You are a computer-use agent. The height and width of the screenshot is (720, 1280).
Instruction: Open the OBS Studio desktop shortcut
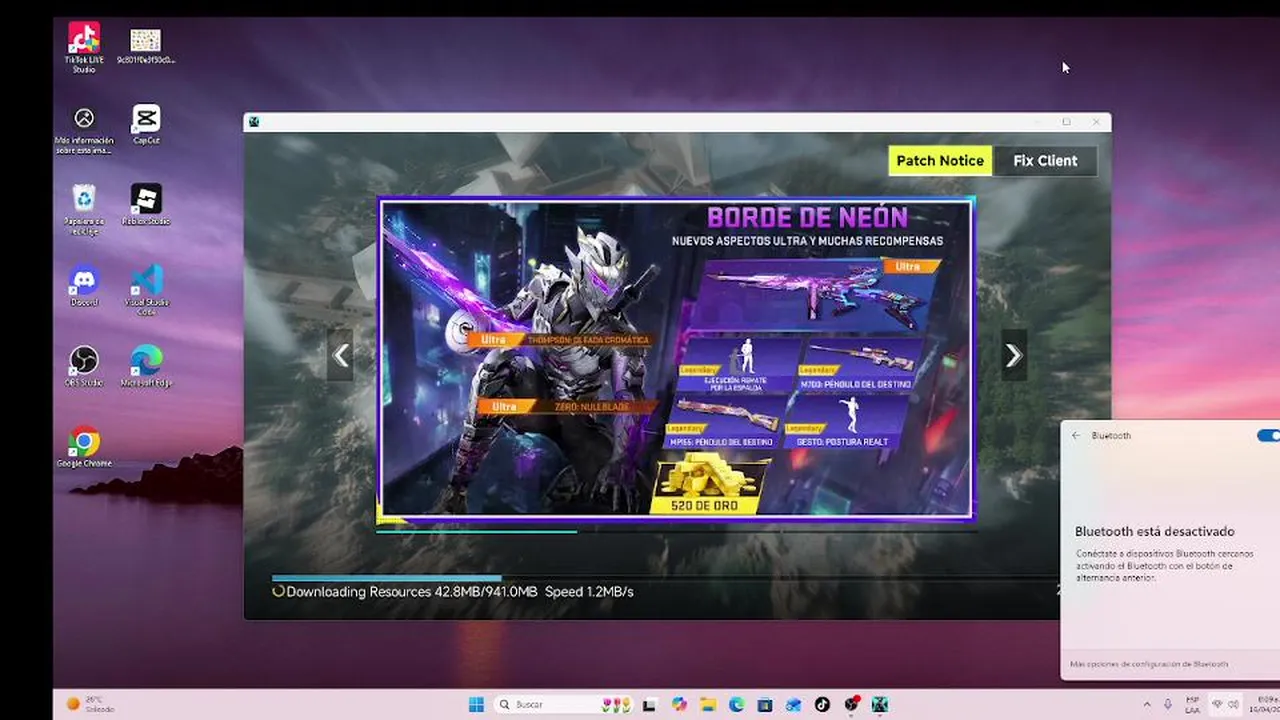coord(84,366)
